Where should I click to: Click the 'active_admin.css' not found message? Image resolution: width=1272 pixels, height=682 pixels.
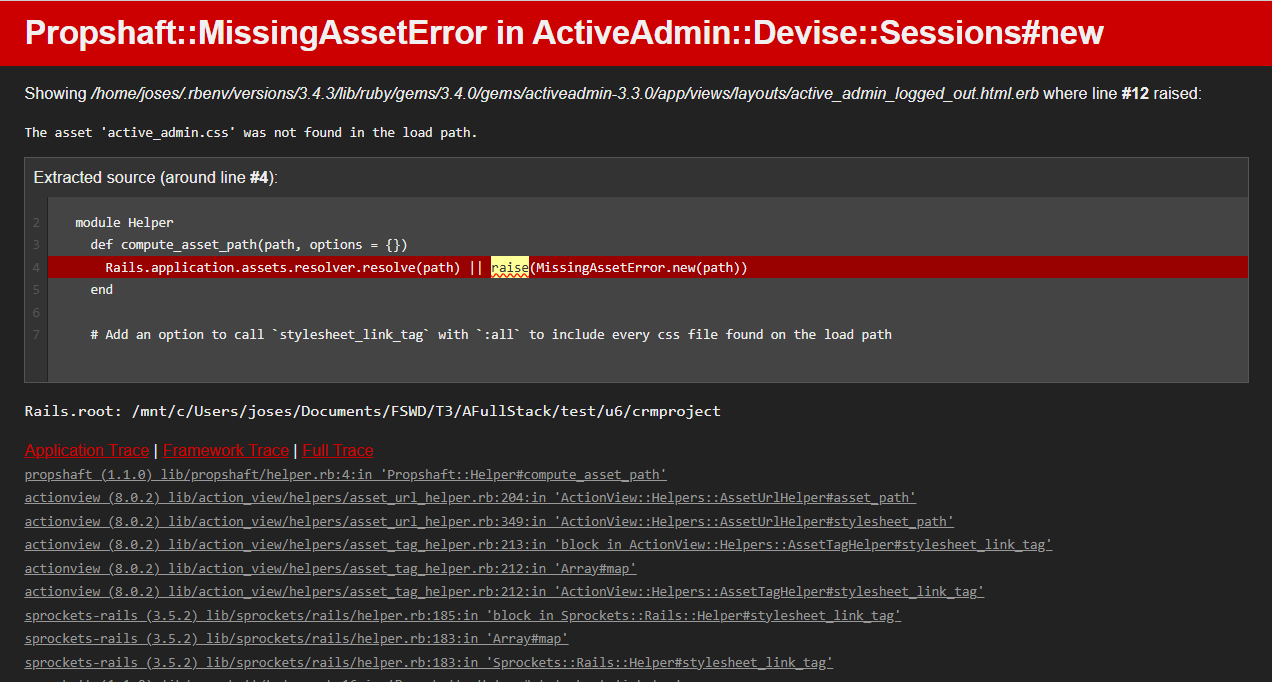click(251, 132)
